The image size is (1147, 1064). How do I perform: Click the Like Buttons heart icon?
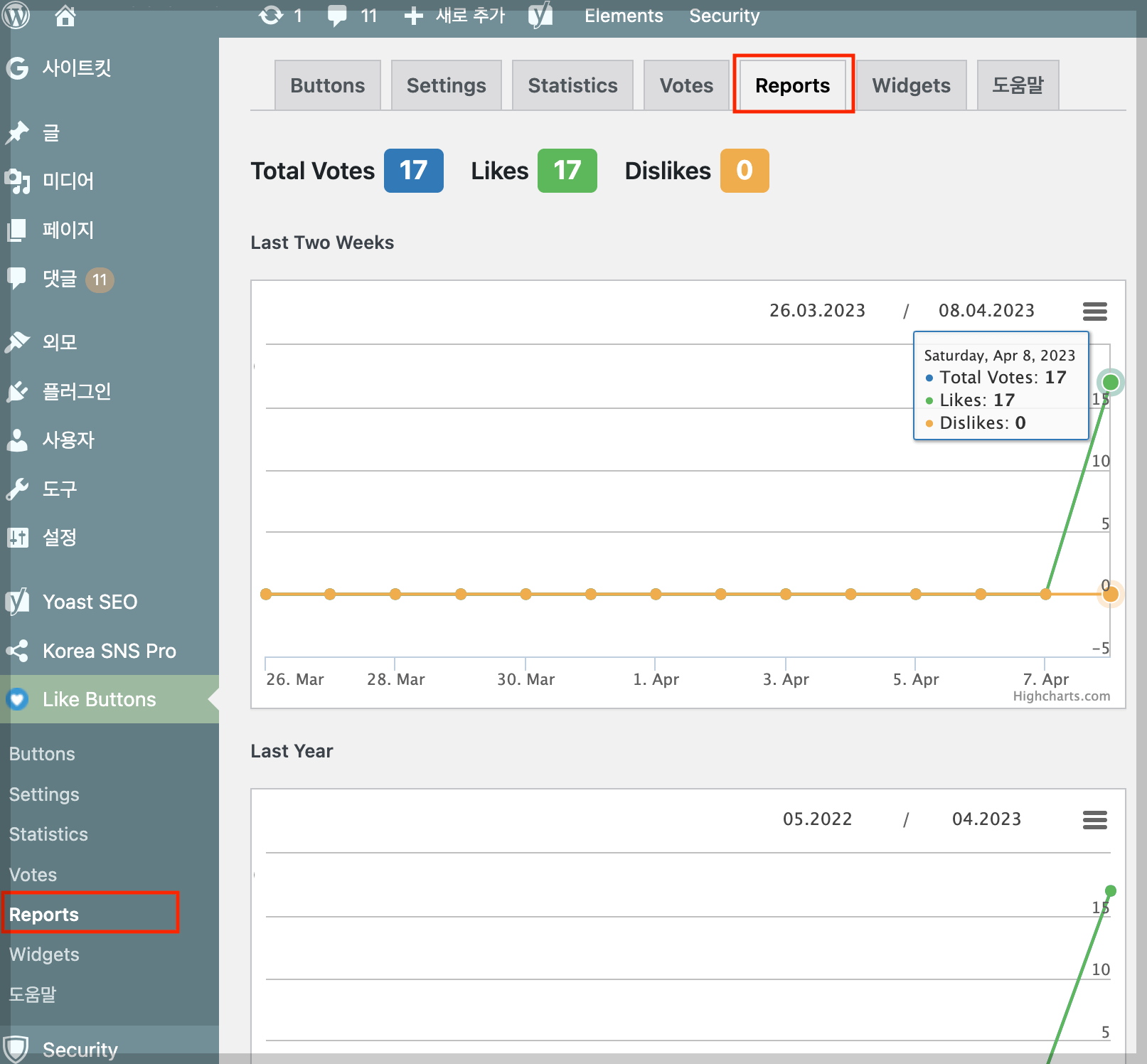coord(17,699)
